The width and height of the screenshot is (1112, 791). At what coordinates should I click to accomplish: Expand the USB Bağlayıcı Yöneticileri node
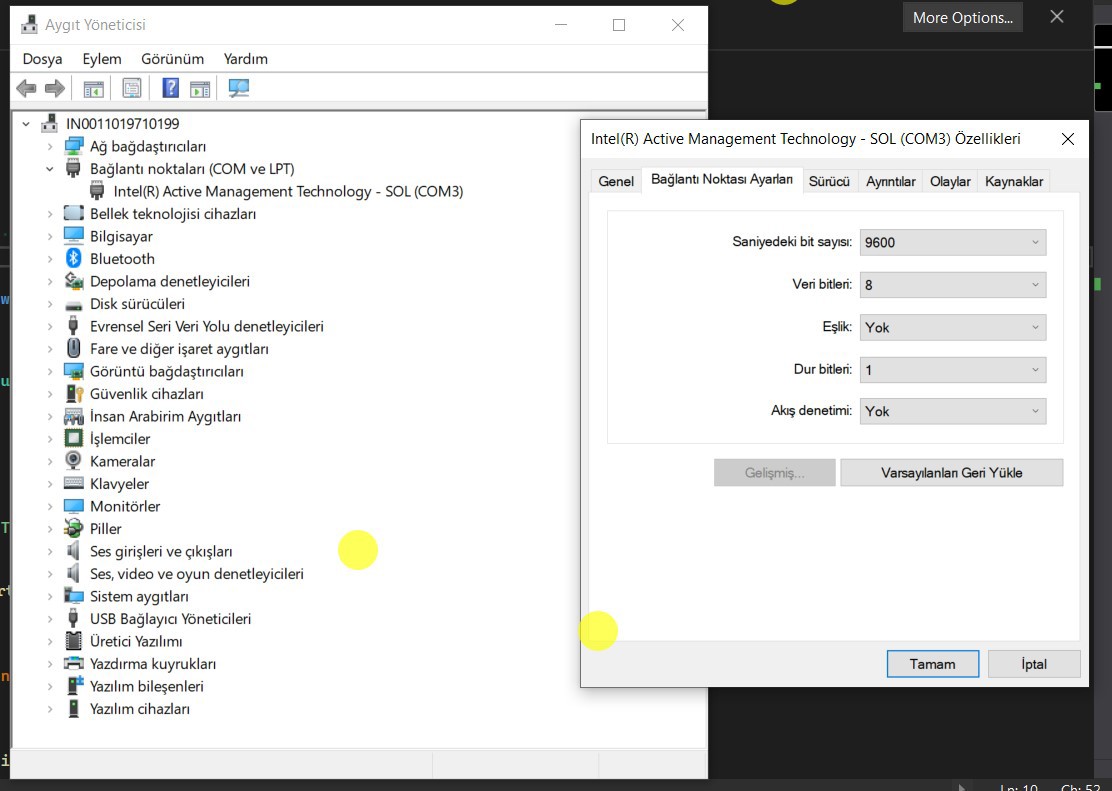tap(50, 619)
